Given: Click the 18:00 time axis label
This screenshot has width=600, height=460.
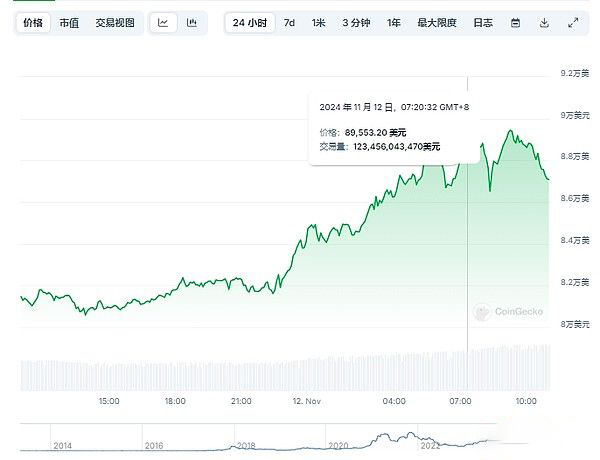Looking at the screenshot, I should coord(175,401).
